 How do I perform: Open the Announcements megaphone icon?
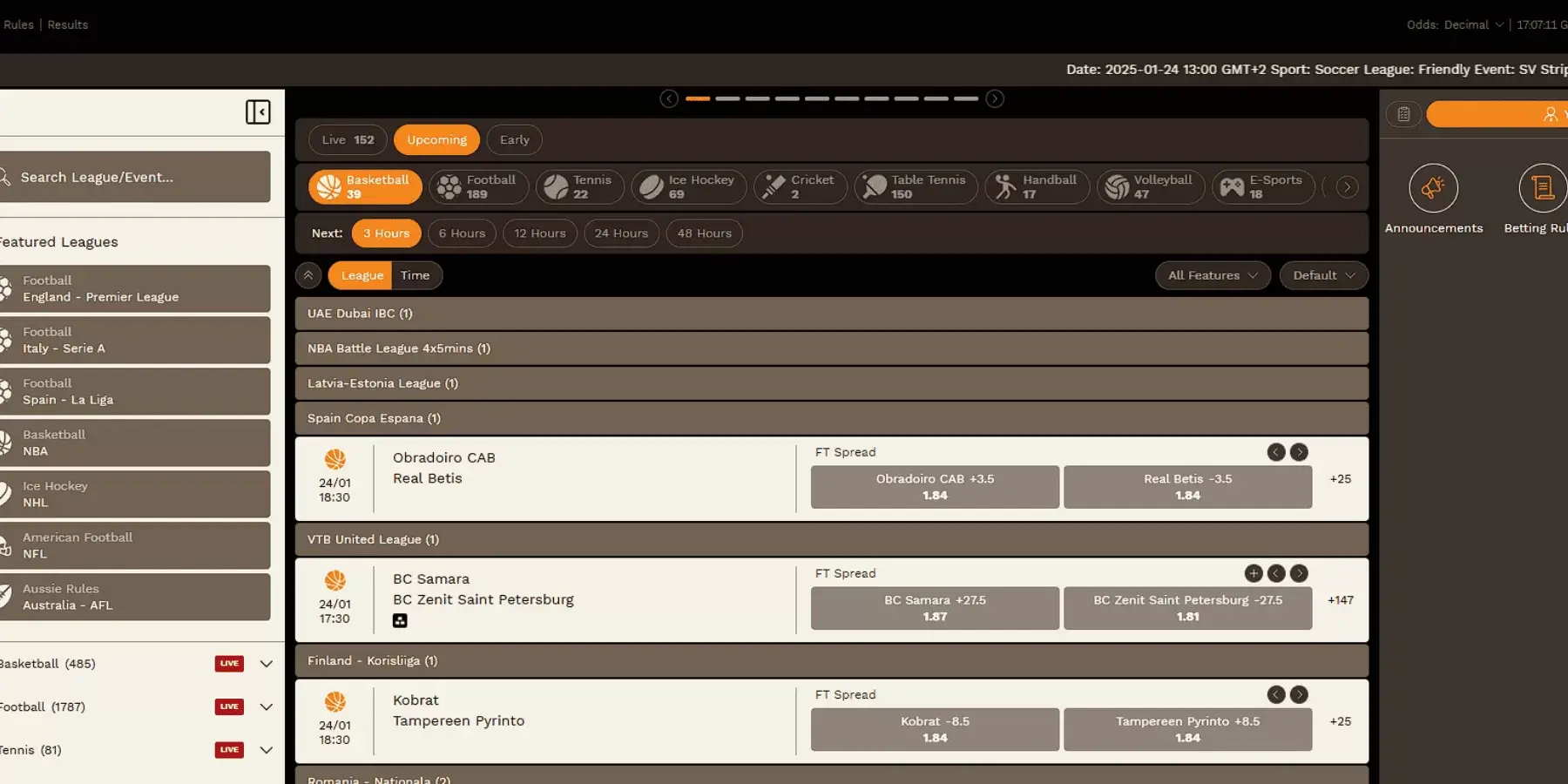coord(1433,188)
